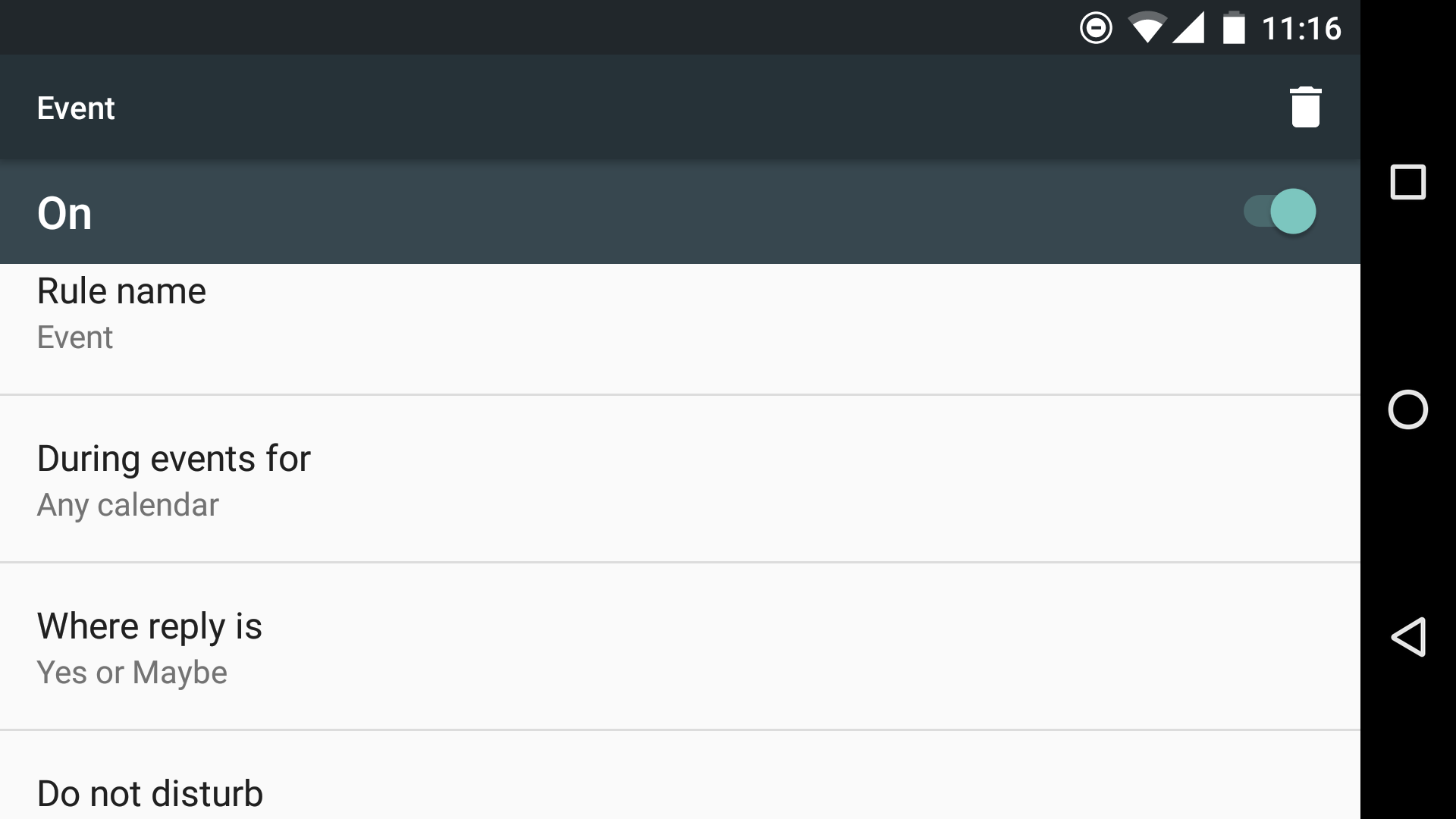Delete this rule with the trash icon
Image resolution: width=1456 pixels, height=819 pixels.
(1305, 107)
